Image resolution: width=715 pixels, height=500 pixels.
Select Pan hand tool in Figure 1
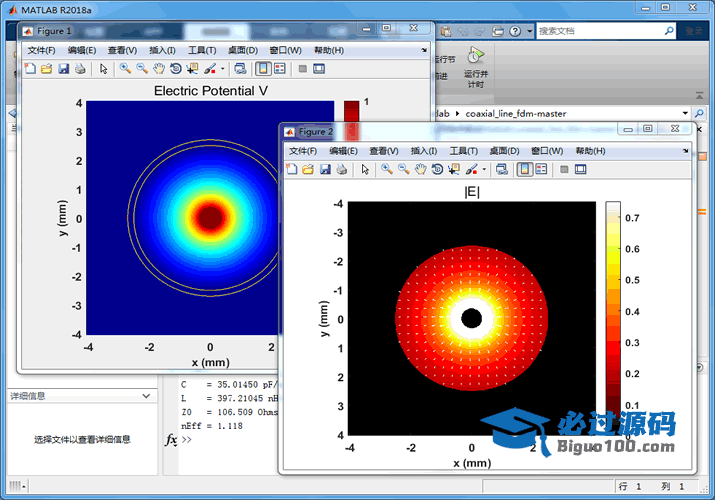click(159, 69)
